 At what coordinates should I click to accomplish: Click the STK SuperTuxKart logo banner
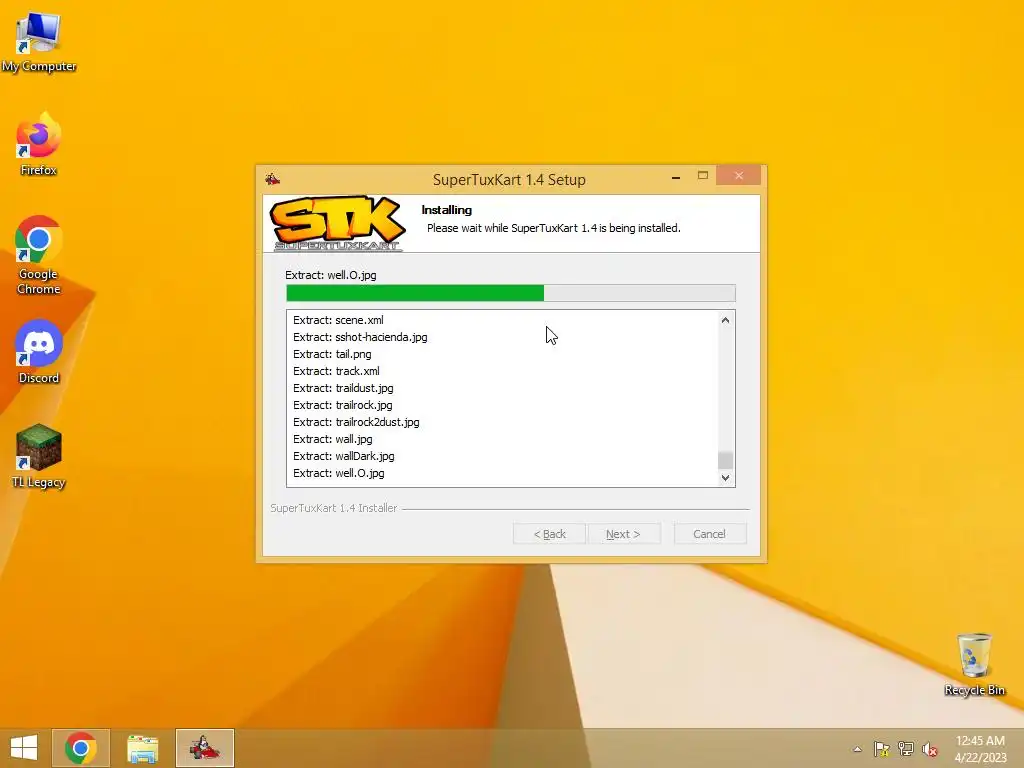pyautogui.click(x=338, y=223)
